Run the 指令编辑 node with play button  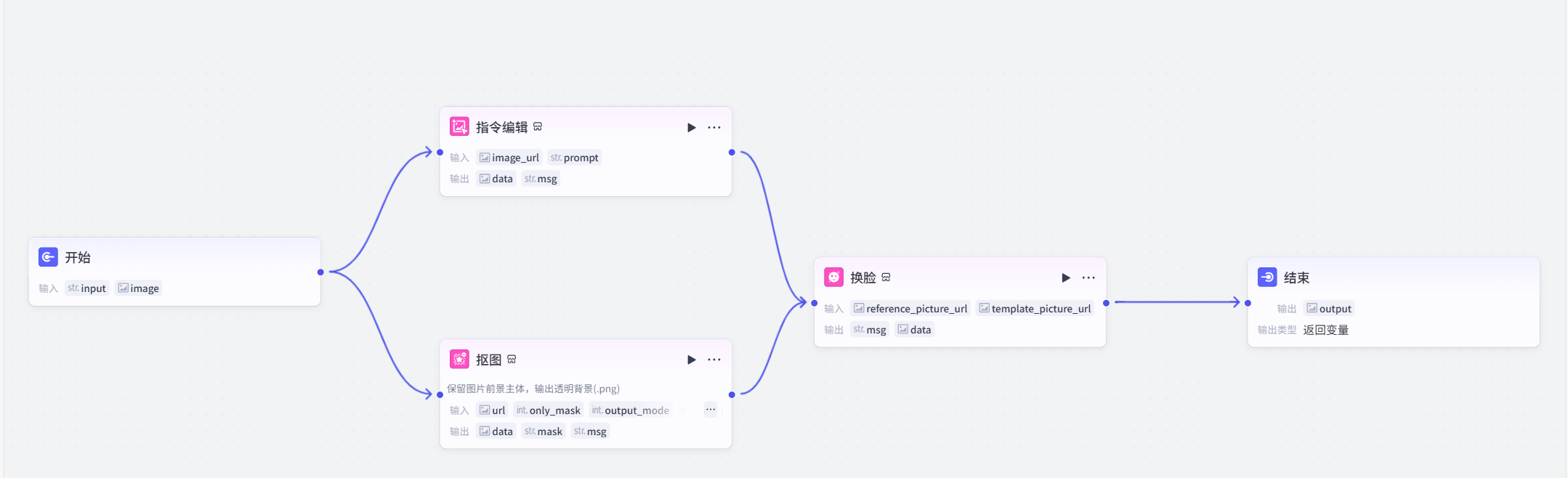click(691, 128)
